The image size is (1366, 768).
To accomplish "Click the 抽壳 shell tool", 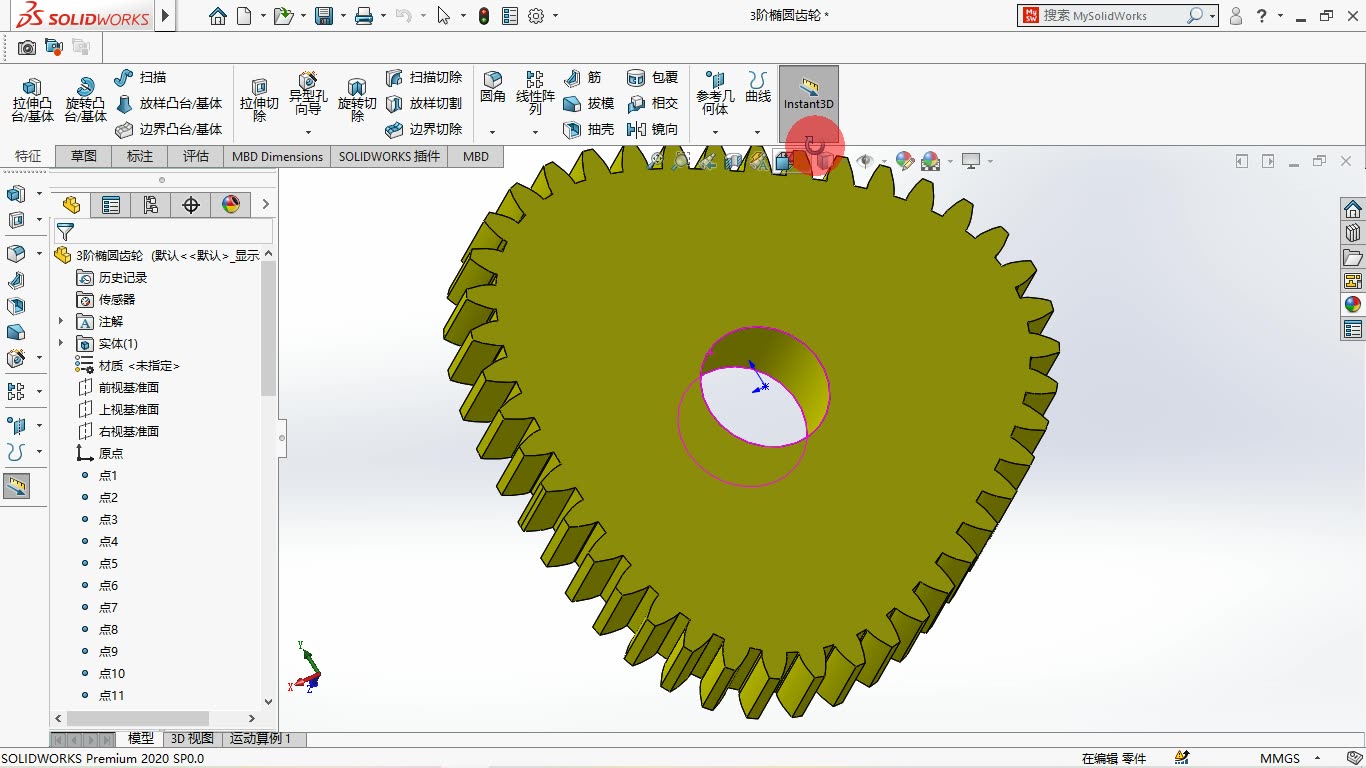I will pyautogui.click(x=588, y=130).
